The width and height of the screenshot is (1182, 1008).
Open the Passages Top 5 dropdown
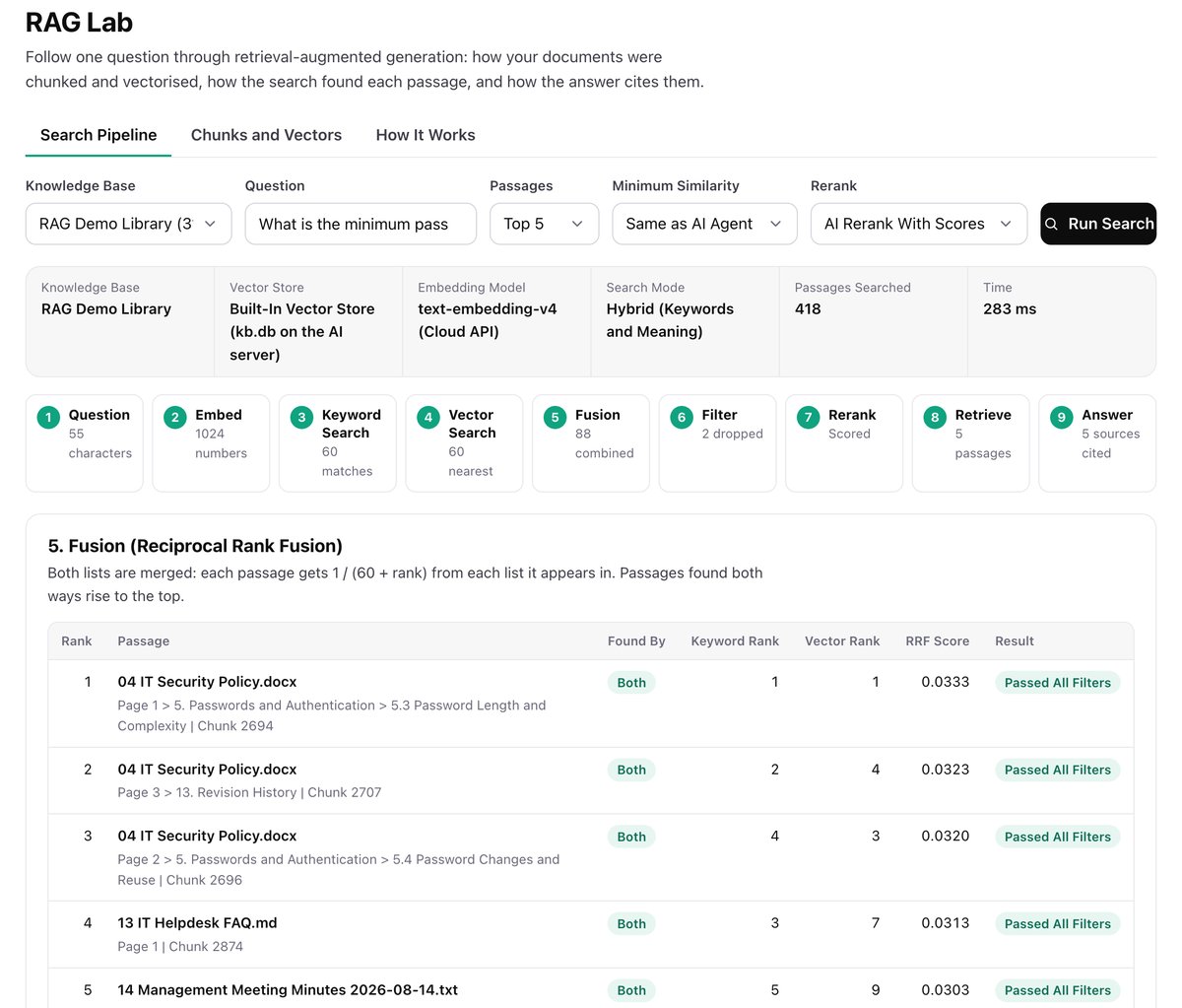[x=544, y=224]
